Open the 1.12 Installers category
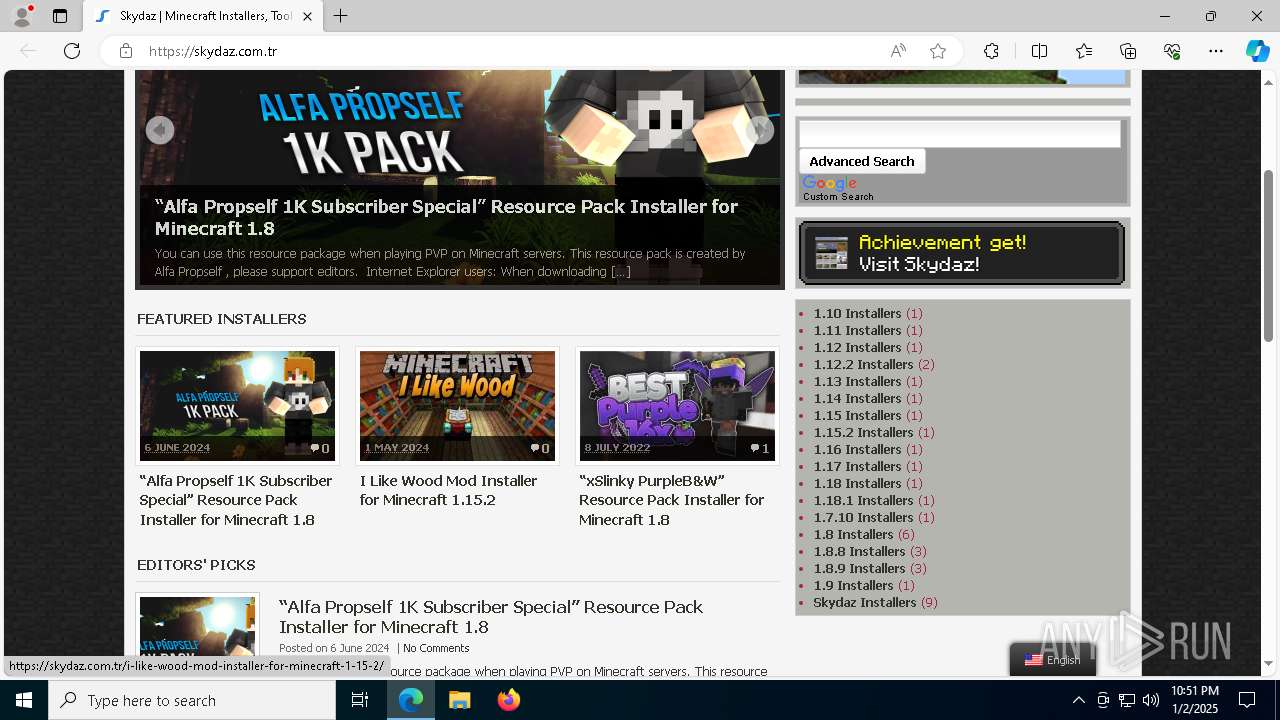 coord(857,347)
